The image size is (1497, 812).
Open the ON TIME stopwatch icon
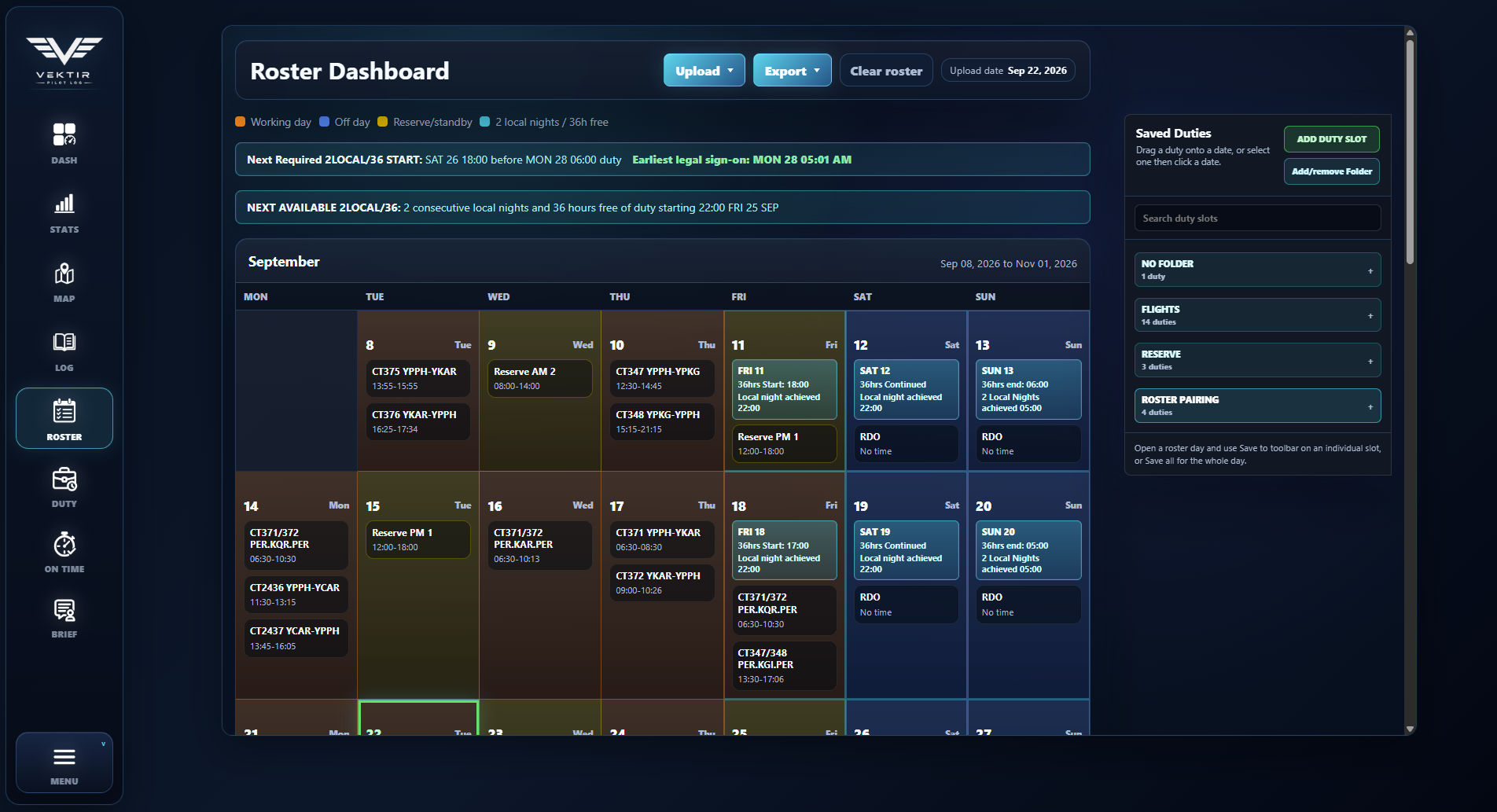pyautogui.click(x=64, y=544)
